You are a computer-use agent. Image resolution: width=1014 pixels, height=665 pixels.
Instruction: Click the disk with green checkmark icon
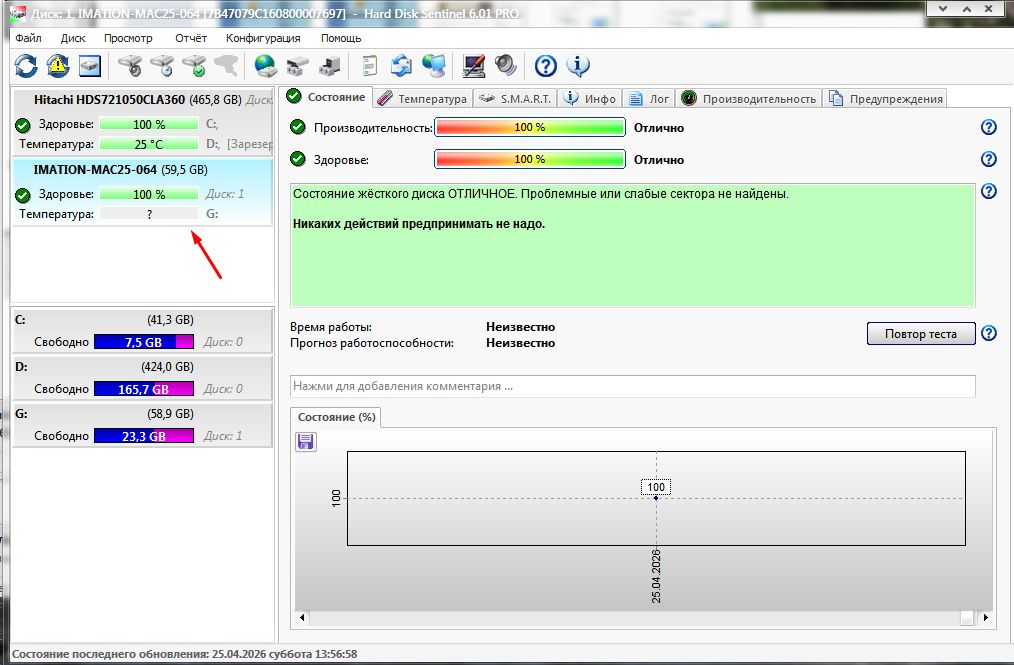[194, 65]
